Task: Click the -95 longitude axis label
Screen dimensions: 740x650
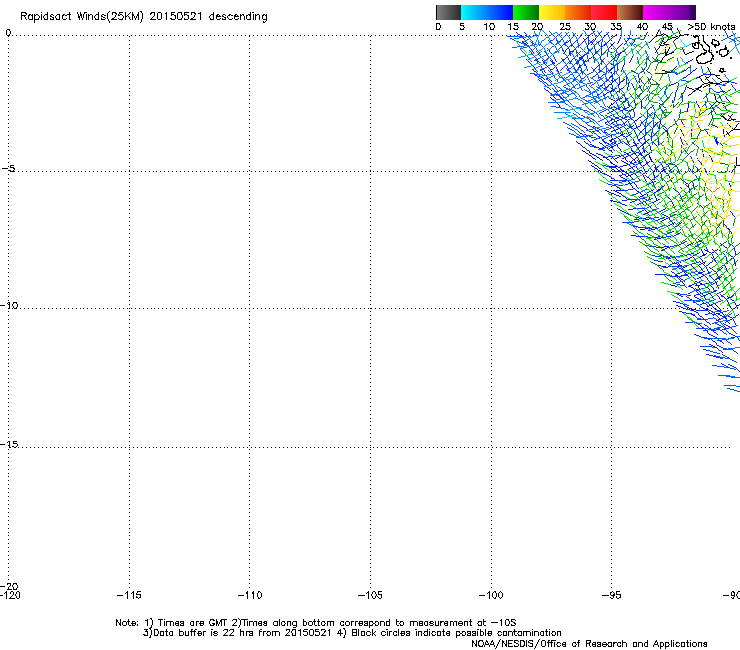Action: (612, 595)
